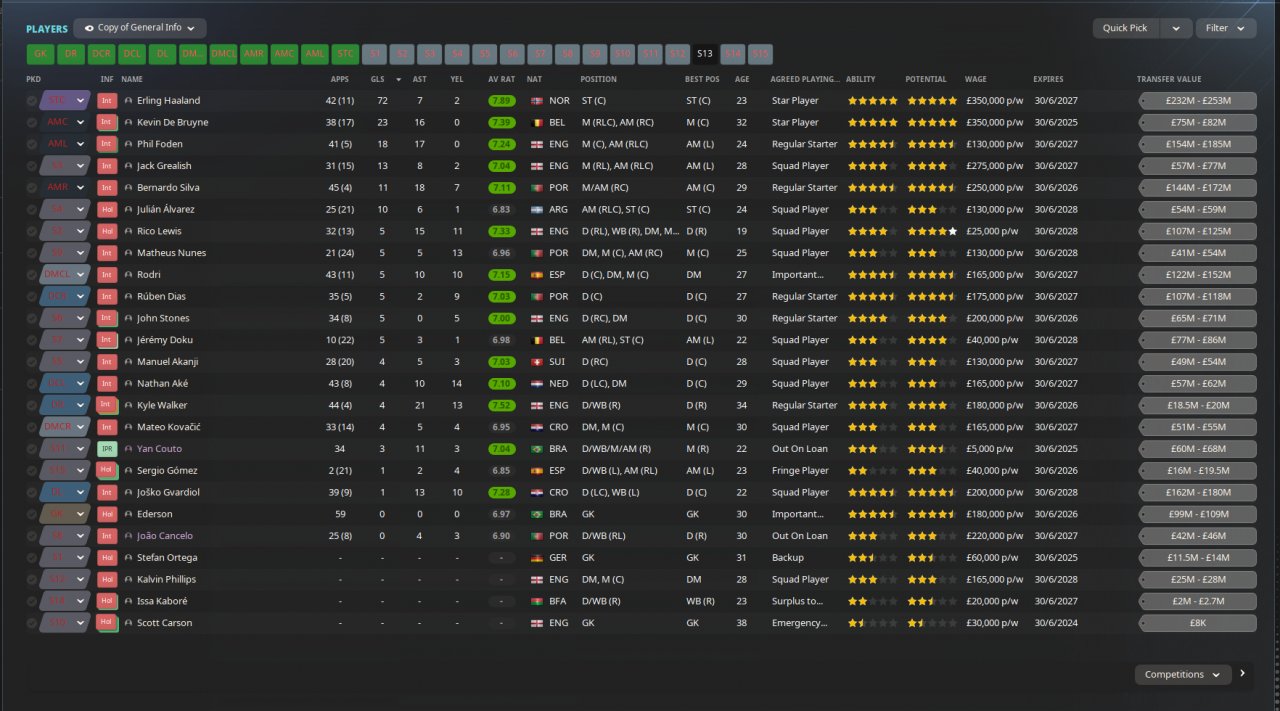The height and width of the screenshot is (711, 1280).
Task: Click Ederson's Hol info icon
Action: 108,514
